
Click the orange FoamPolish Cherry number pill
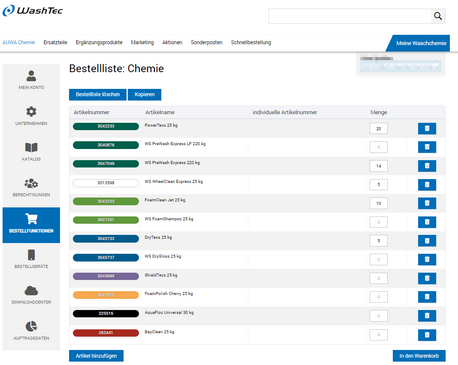[x=106, y=295]
